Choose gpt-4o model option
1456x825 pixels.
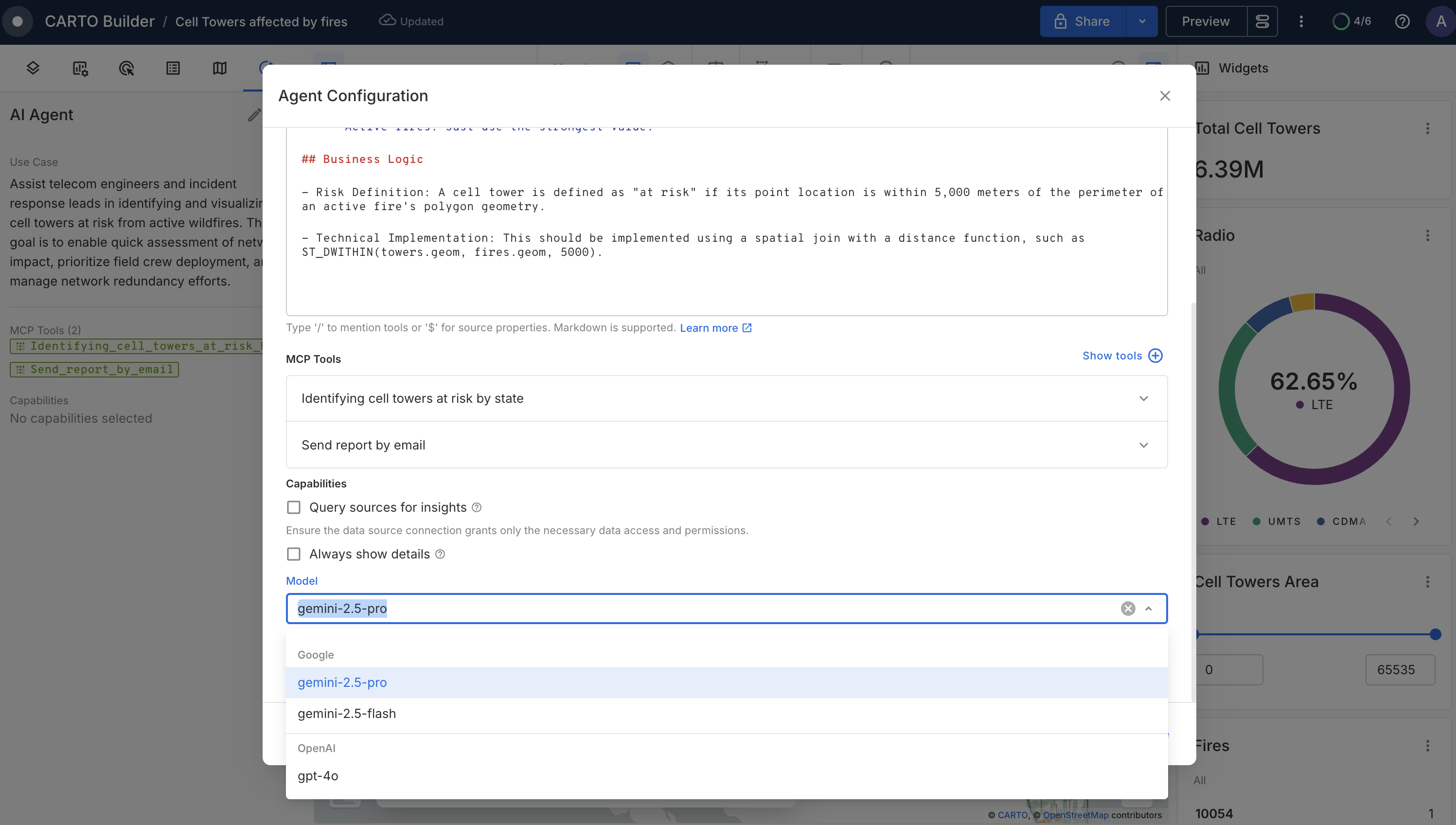click(x=318, y=776)
